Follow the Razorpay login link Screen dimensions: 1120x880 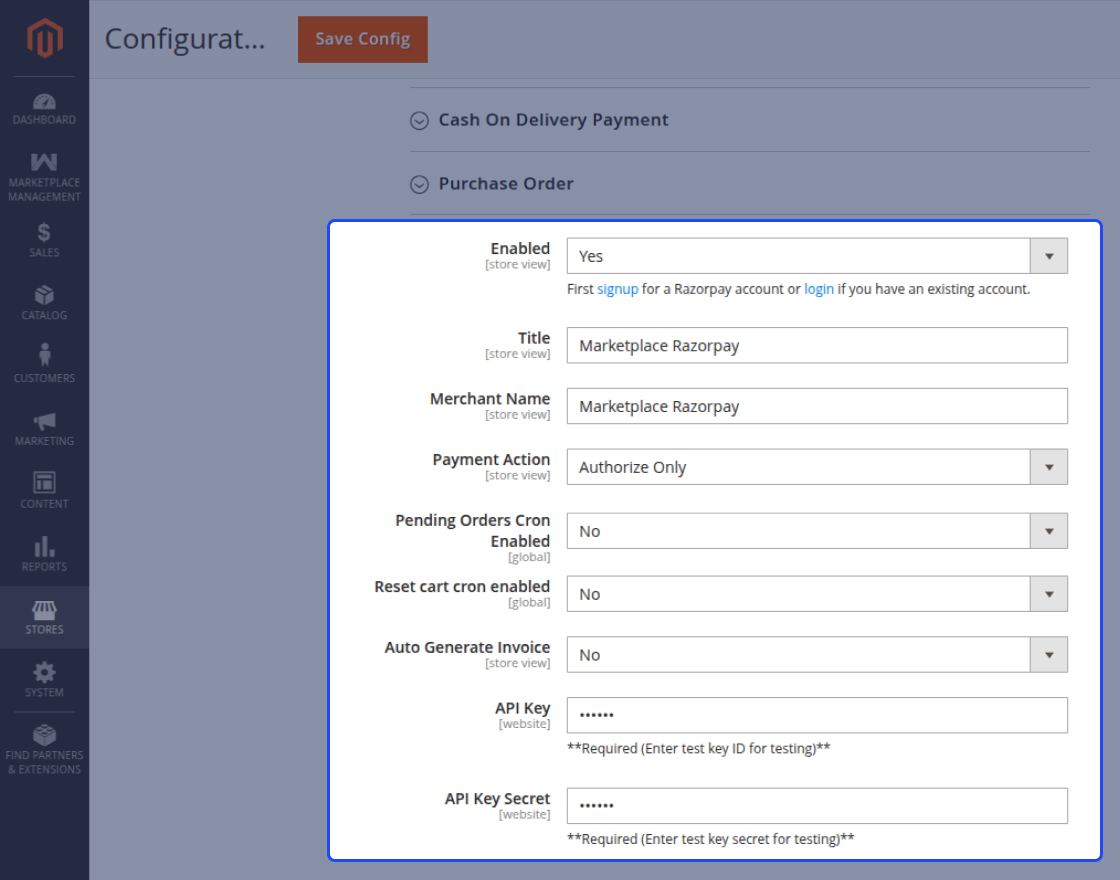819,289
